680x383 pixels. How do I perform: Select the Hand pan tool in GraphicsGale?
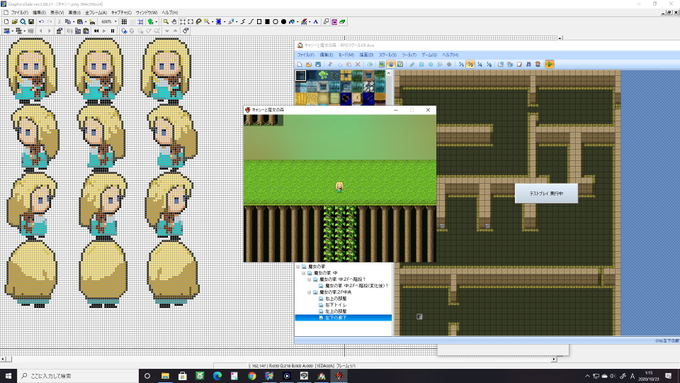[174, 22]
